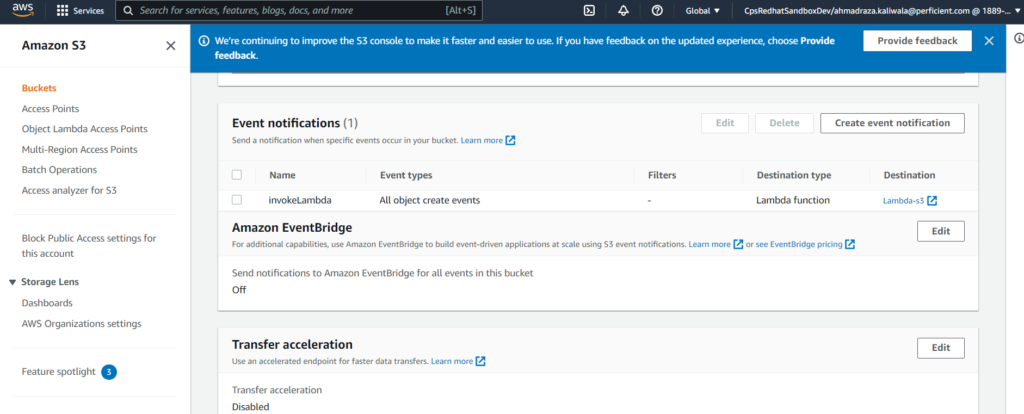1024x414 pixels.
Task: Open the Services grid menu
Action: (x=80, y=10)
